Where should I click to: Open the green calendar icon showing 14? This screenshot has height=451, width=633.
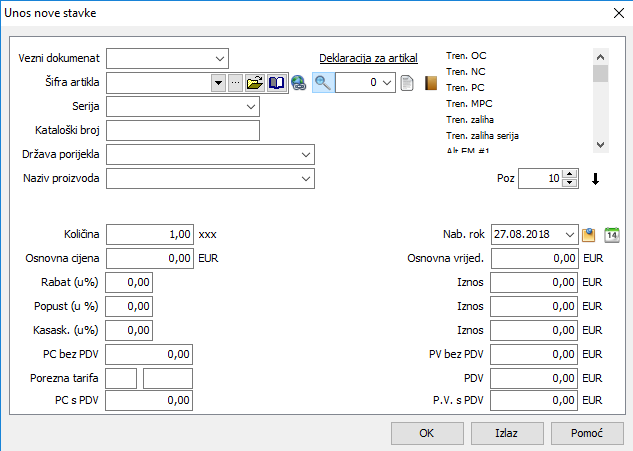point(613,235)
